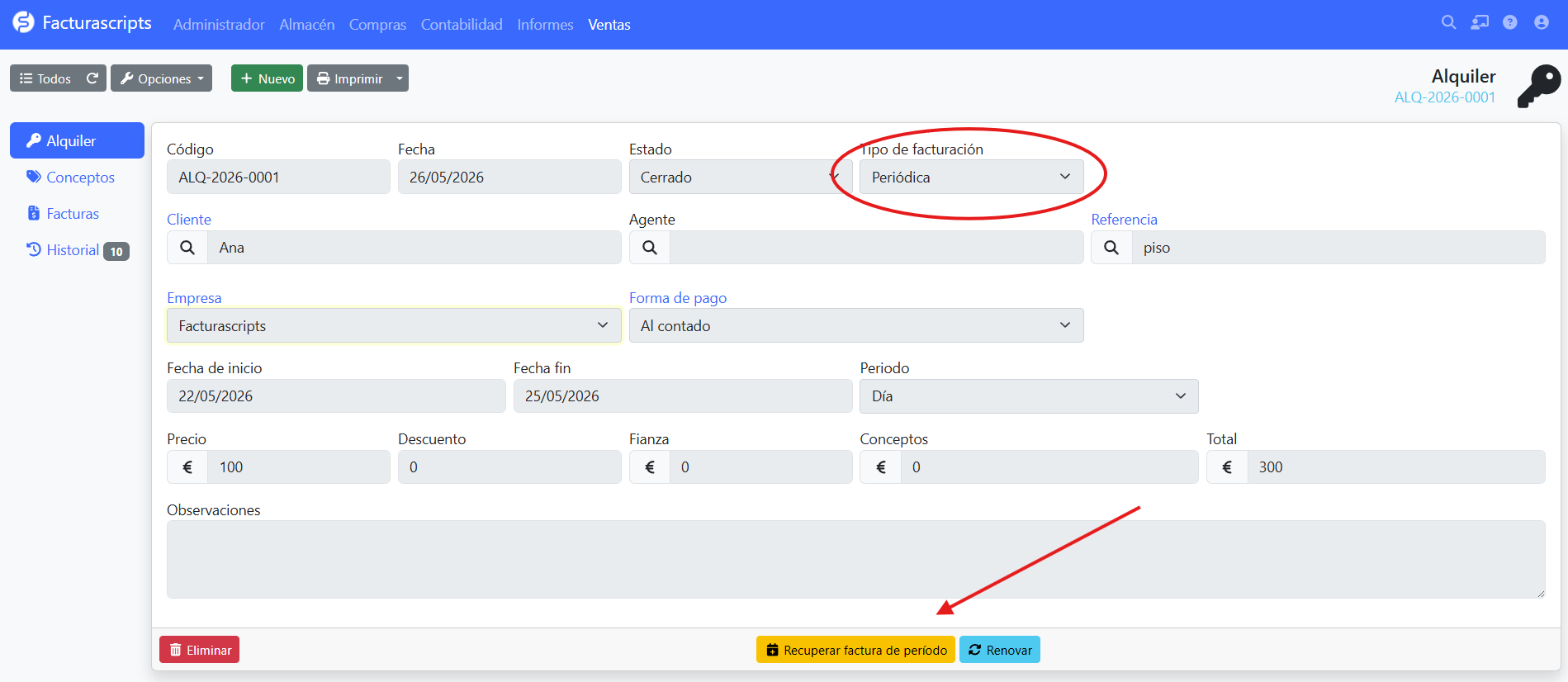This screenshot has height=682, width=1568.
Task: Open Administrador menu
Action: point(219,25)
